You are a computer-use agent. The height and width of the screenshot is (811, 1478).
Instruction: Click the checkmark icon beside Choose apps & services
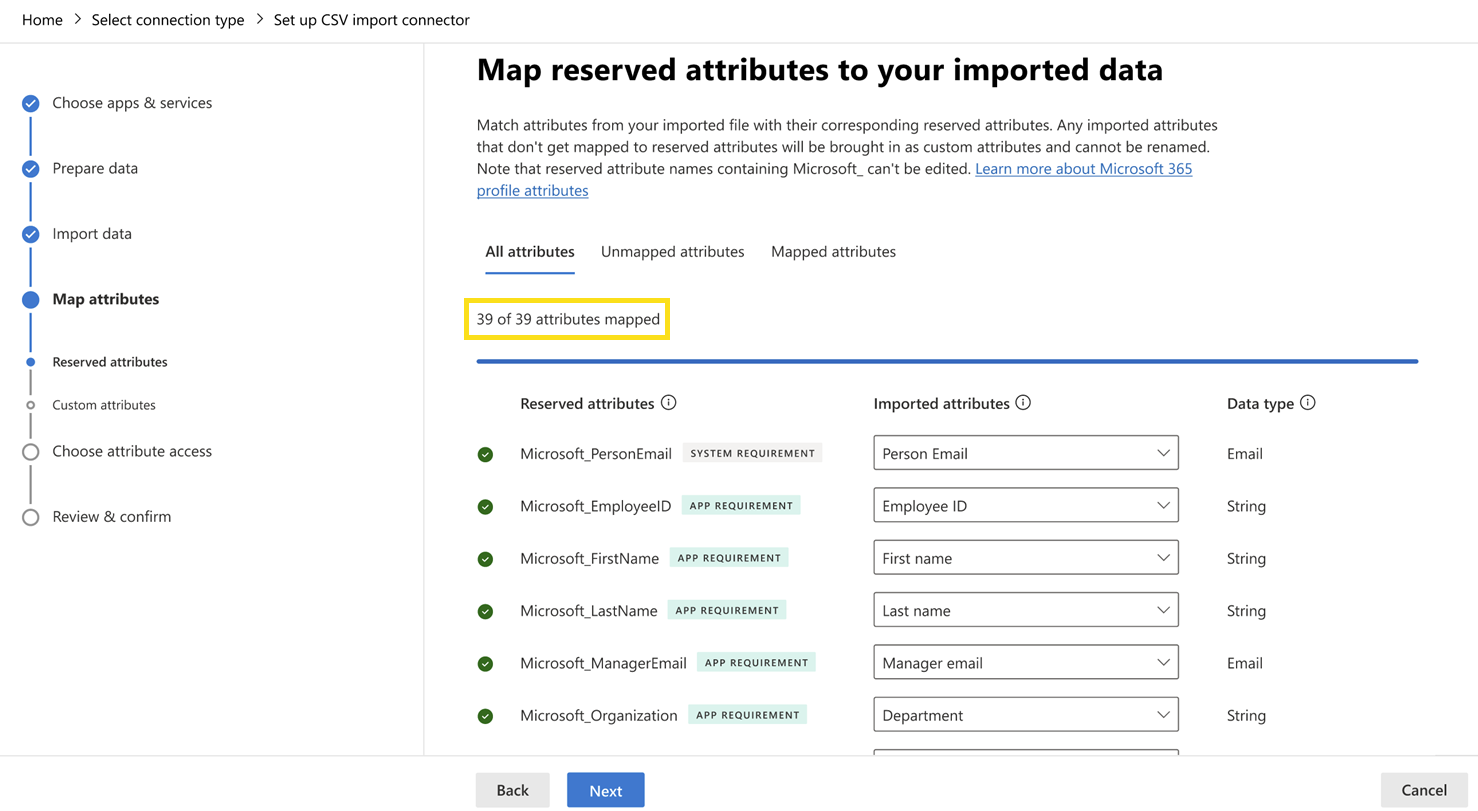pyautogui.click(x=30, y=102)
